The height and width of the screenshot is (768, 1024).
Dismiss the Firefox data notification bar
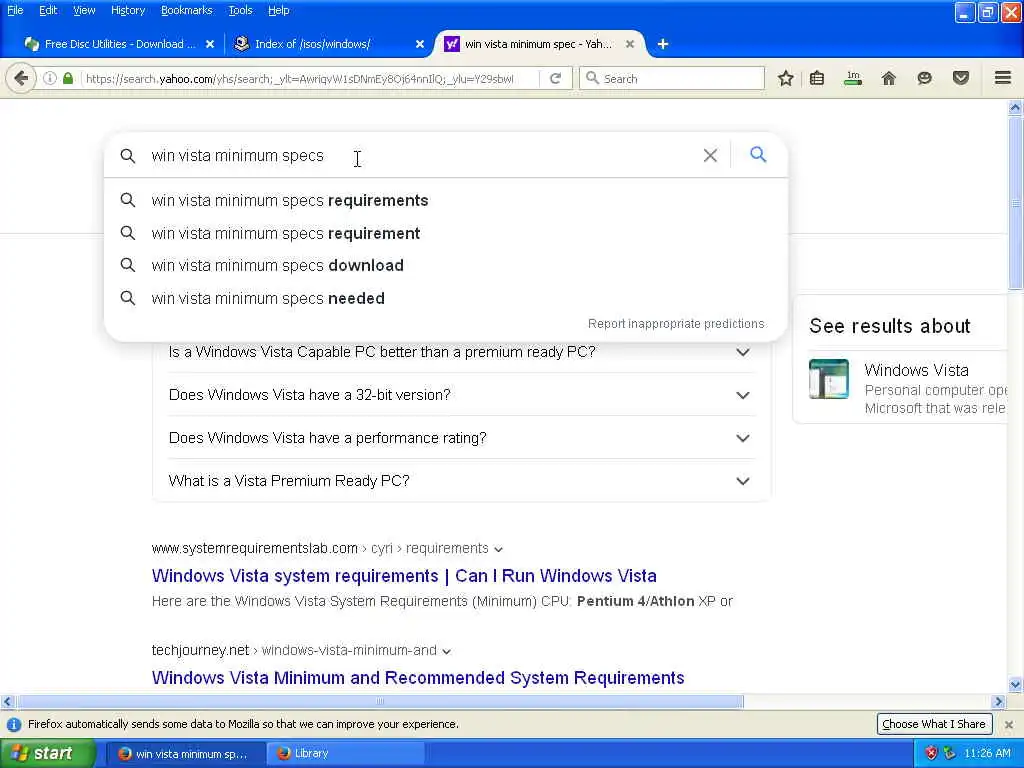pos(1009,724)
